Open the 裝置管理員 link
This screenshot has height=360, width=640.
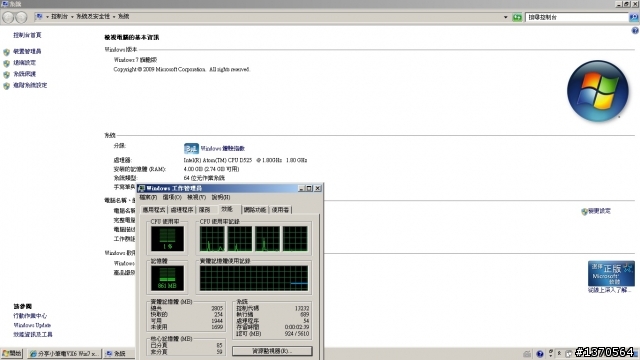point(27,51)
